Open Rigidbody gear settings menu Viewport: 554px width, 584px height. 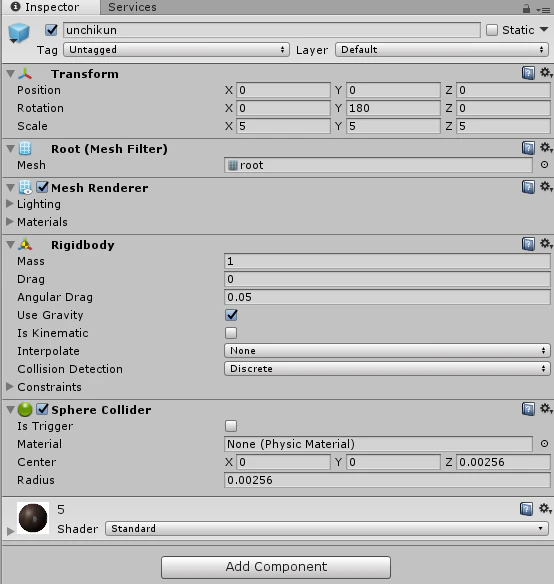pos(546,244)
